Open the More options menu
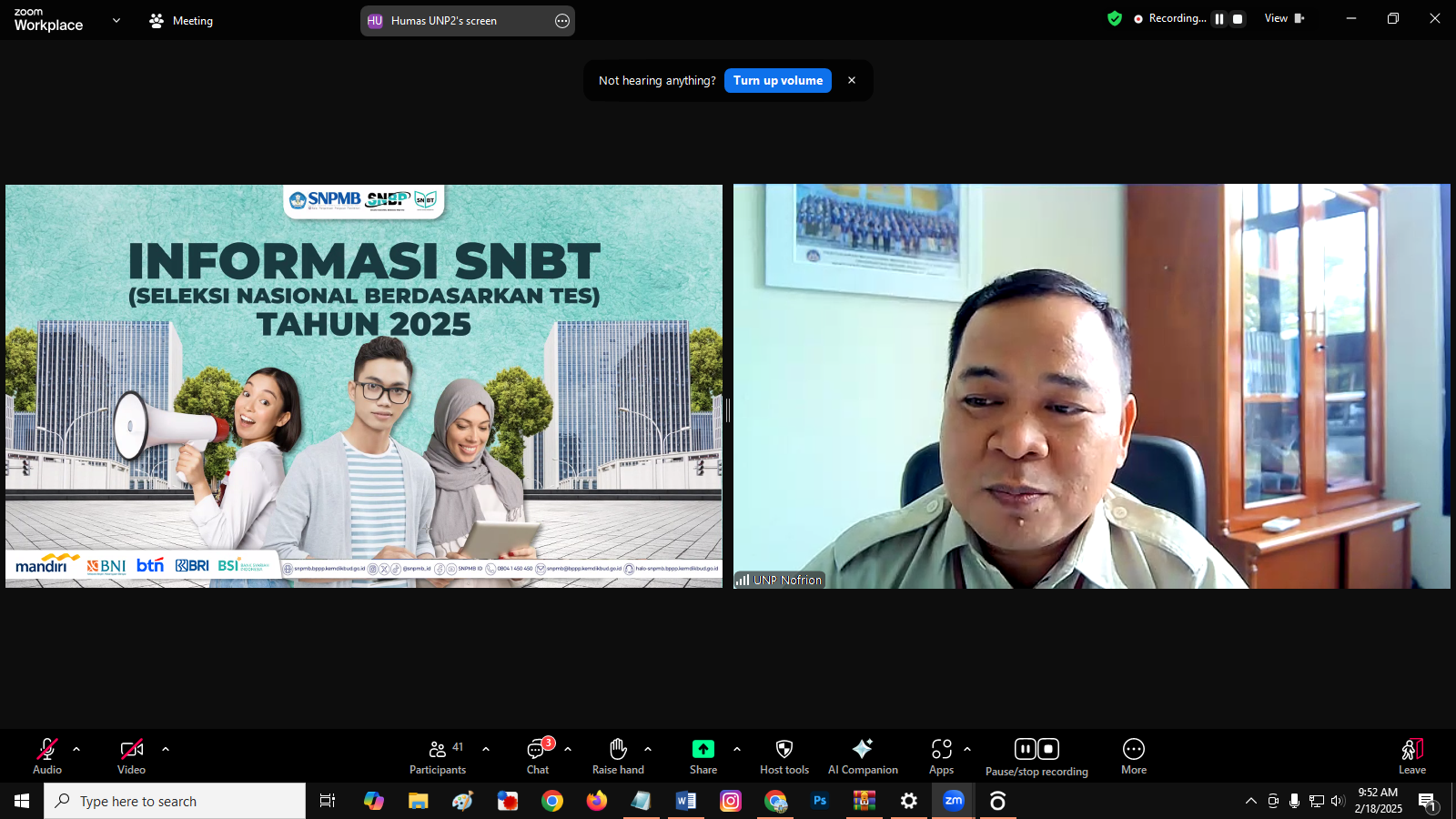This screenshot has width=1456, height=819. (1133, 756)
